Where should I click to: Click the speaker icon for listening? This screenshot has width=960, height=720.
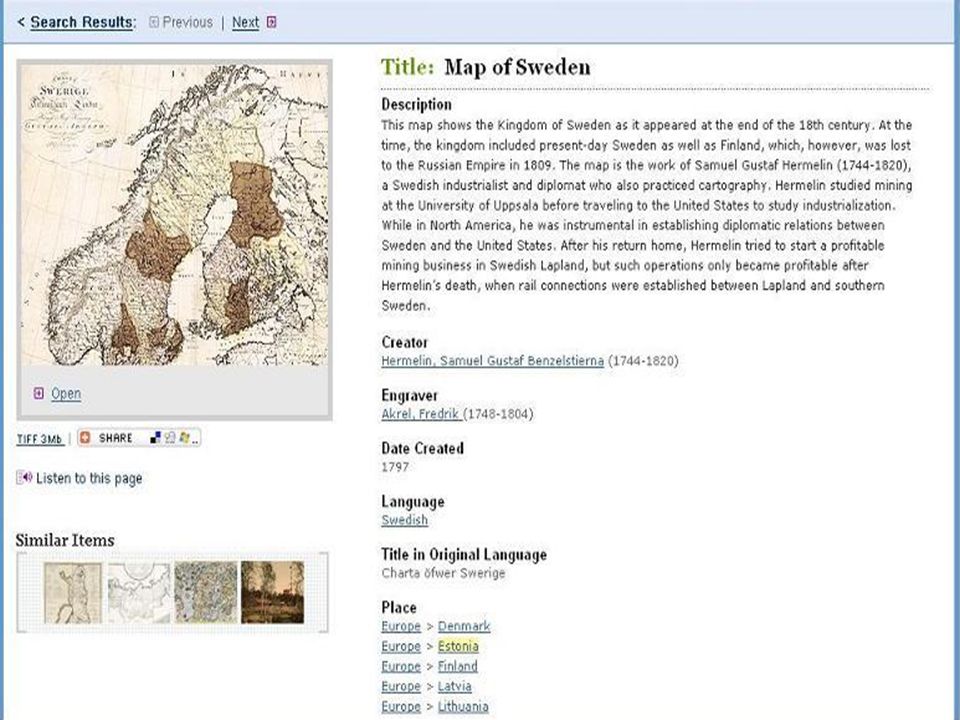[24, 478]
